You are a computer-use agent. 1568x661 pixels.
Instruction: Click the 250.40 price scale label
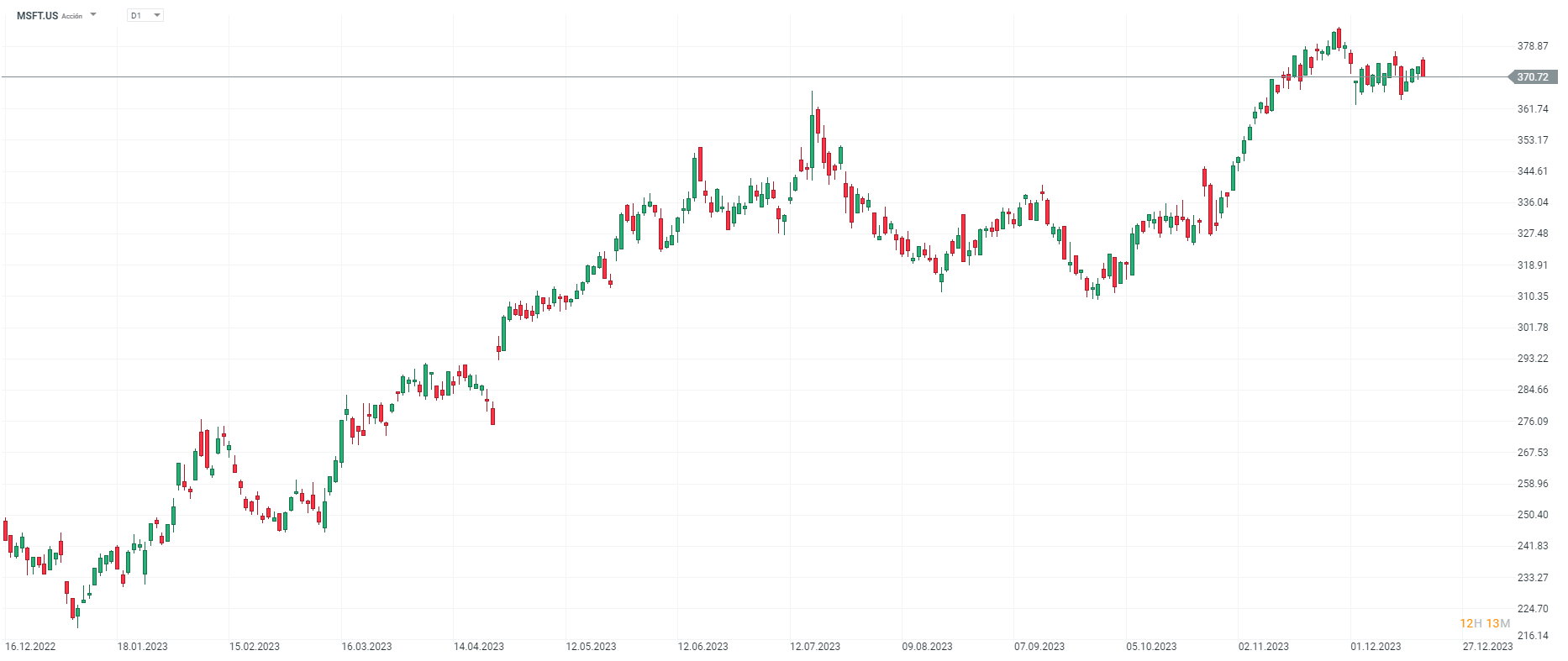(x=1533, y=515)
